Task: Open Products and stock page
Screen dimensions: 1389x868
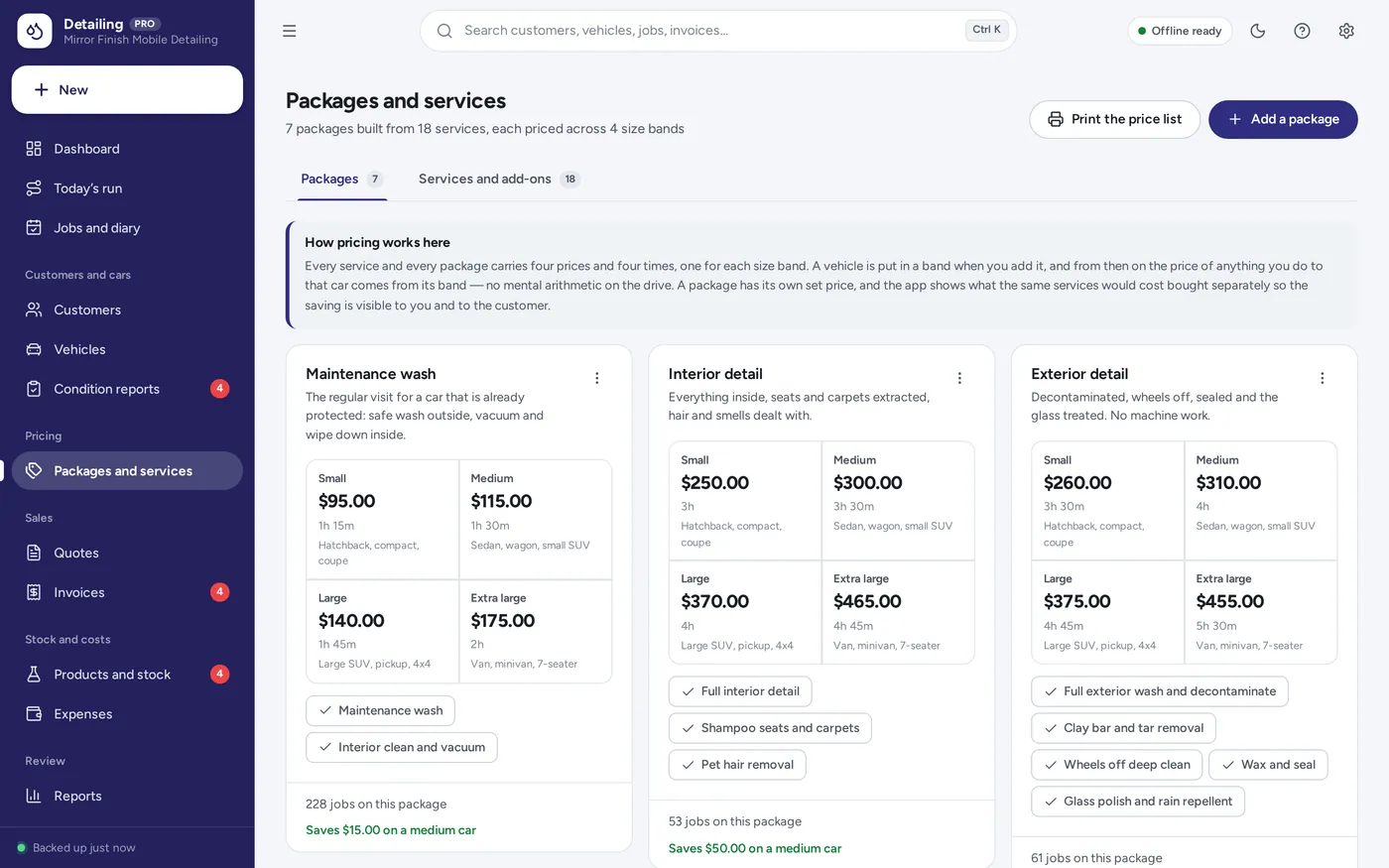Action: [x=127, y=675]
